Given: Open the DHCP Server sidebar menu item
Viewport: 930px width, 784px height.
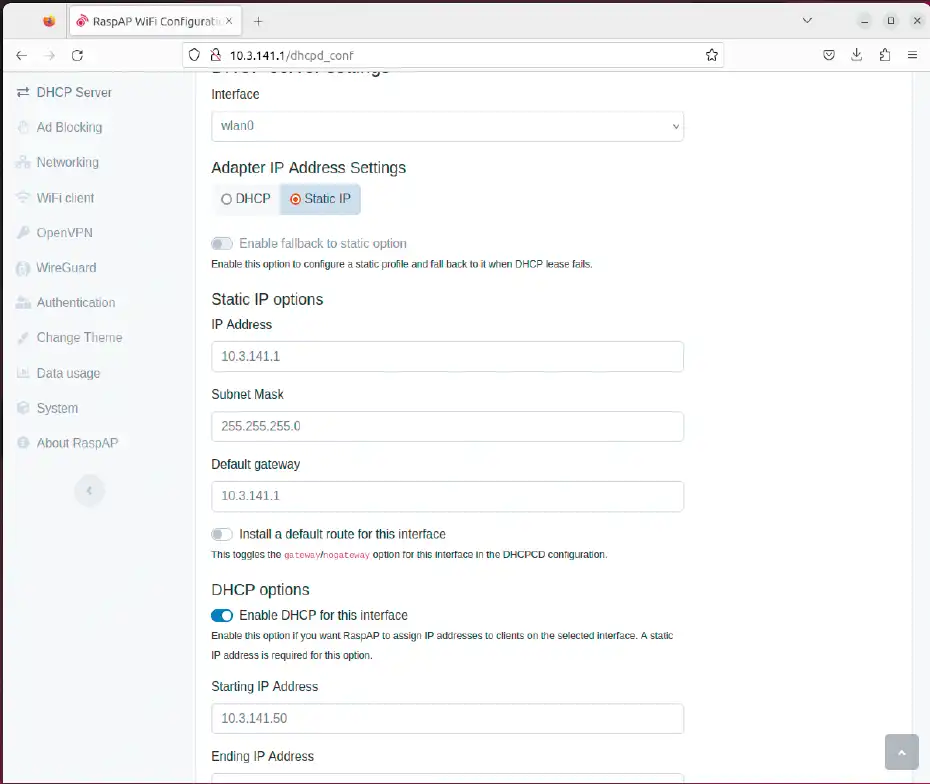Looking at the screenshot, I should click(x=74, y=93).
